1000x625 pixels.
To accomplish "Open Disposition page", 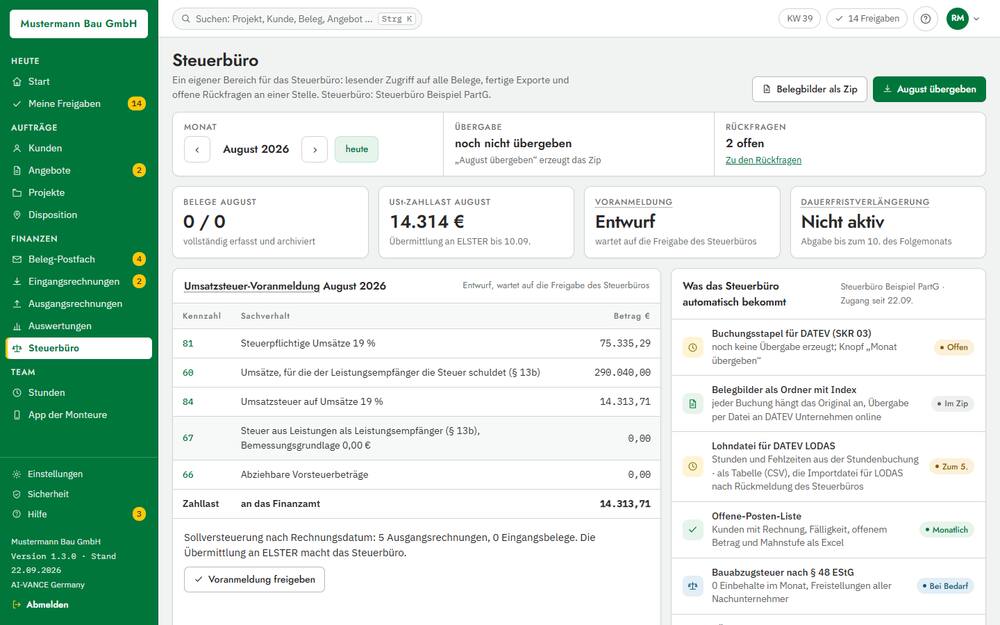I will click(x=79, y=215).
